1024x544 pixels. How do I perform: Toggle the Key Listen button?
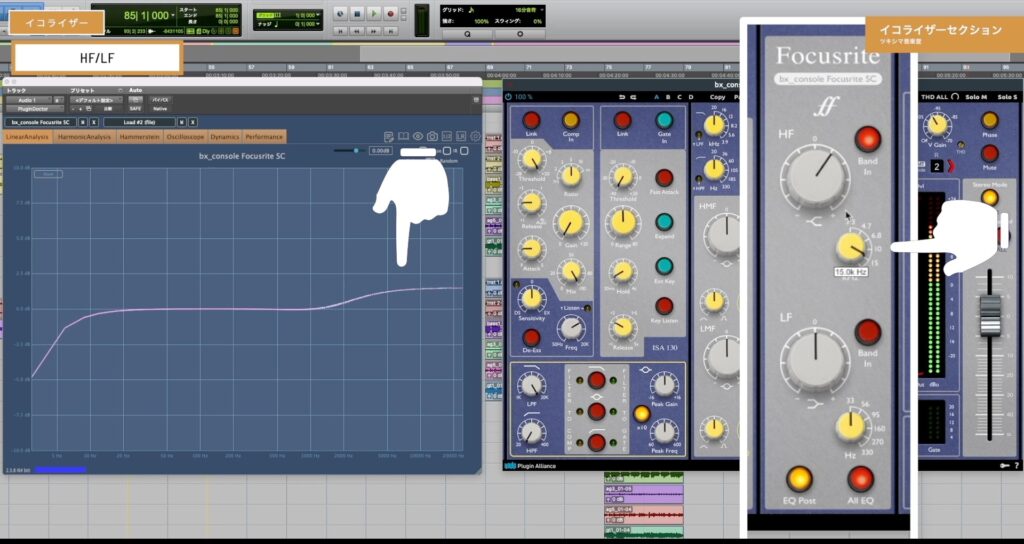664,306
